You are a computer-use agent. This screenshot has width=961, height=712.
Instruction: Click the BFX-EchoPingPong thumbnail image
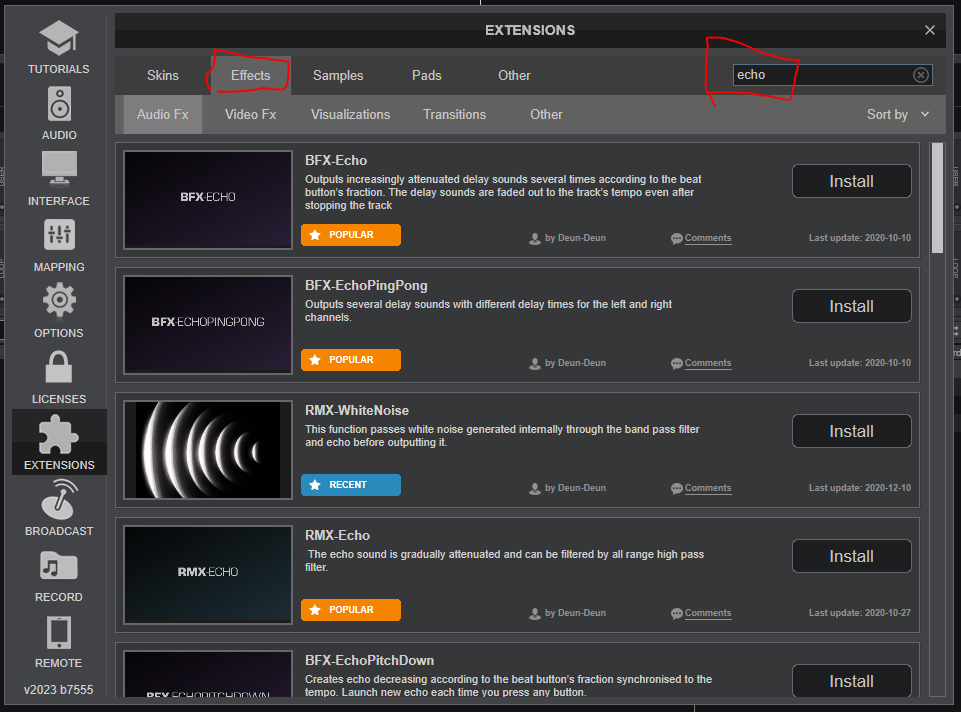208,325
